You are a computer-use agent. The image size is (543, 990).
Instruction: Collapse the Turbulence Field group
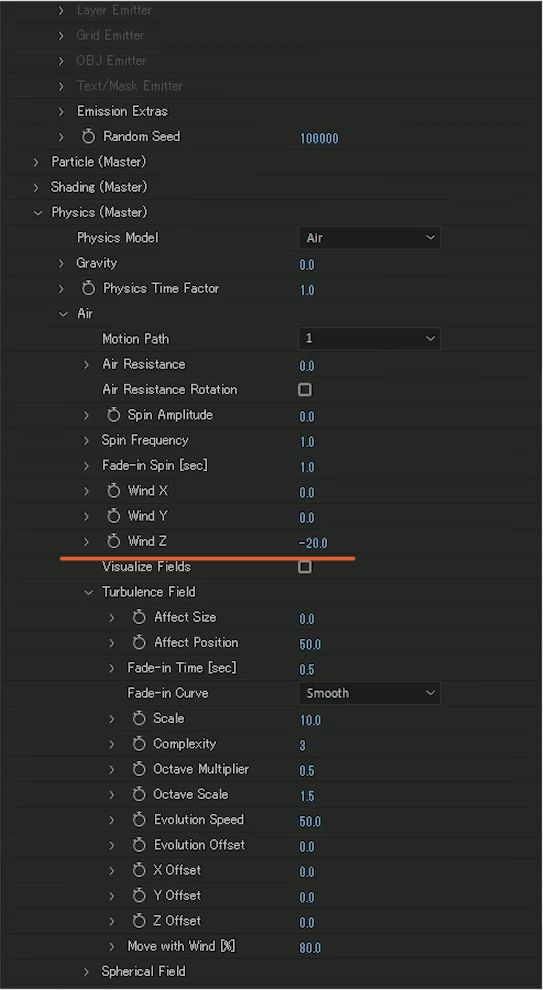(x=88, y=592)
